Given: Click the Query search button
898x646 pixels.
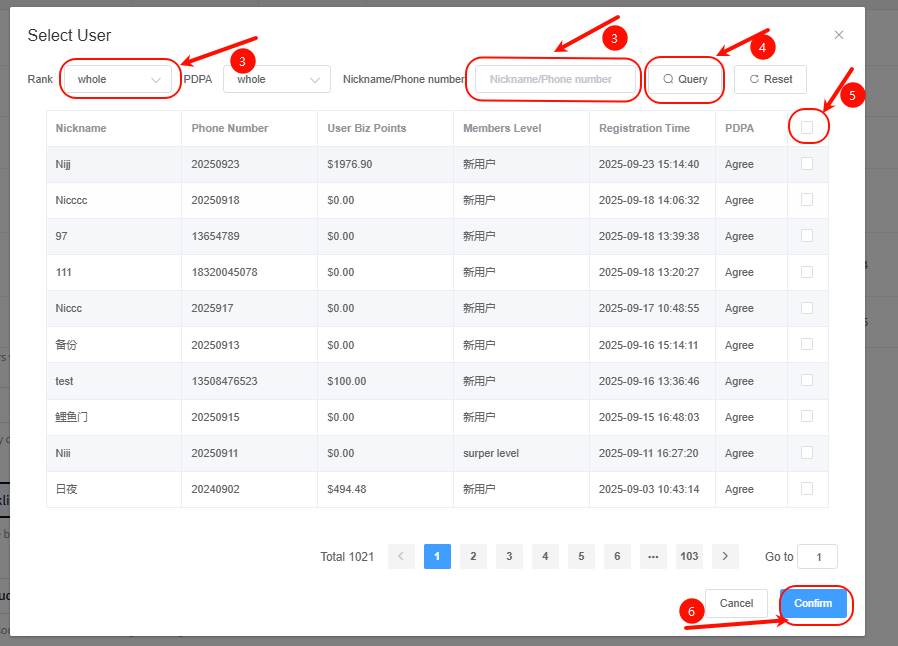Looking at the screenshot, I should [x=685, y=79].
